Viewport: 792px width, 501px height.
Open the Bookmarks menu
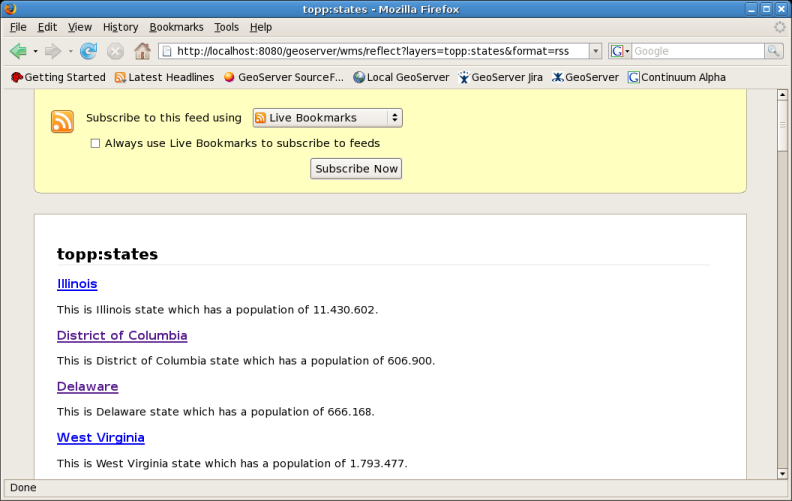click(x=174, y=27)
